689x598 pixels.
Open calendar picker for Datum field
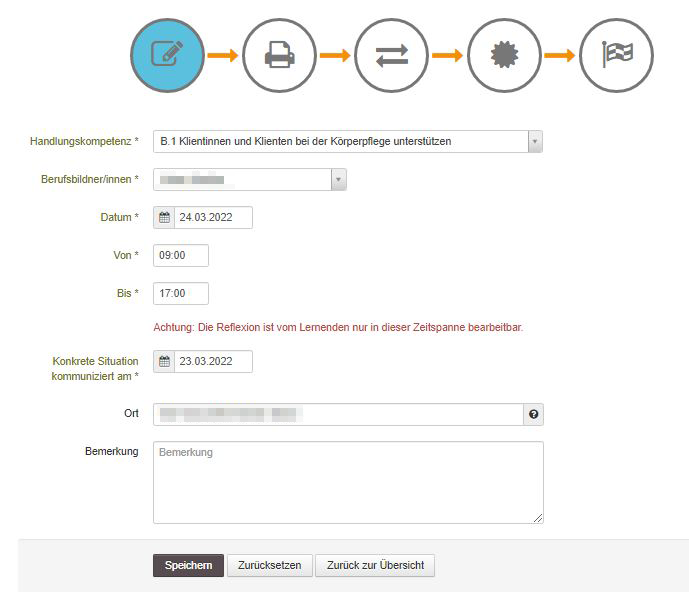[x=165, y=218]
